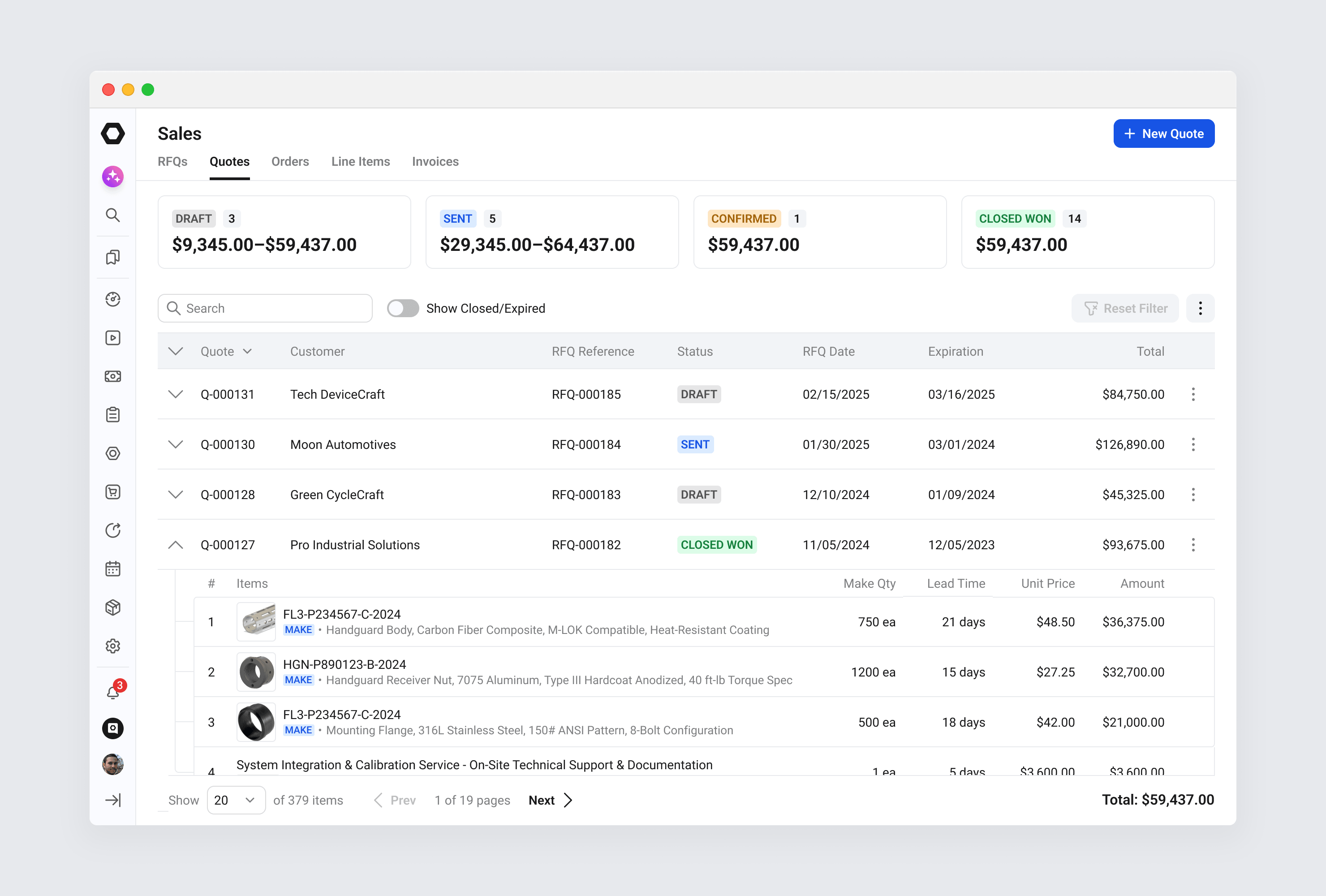
Task: Expand the Q-000131 quote row
Action: [176, 394]
